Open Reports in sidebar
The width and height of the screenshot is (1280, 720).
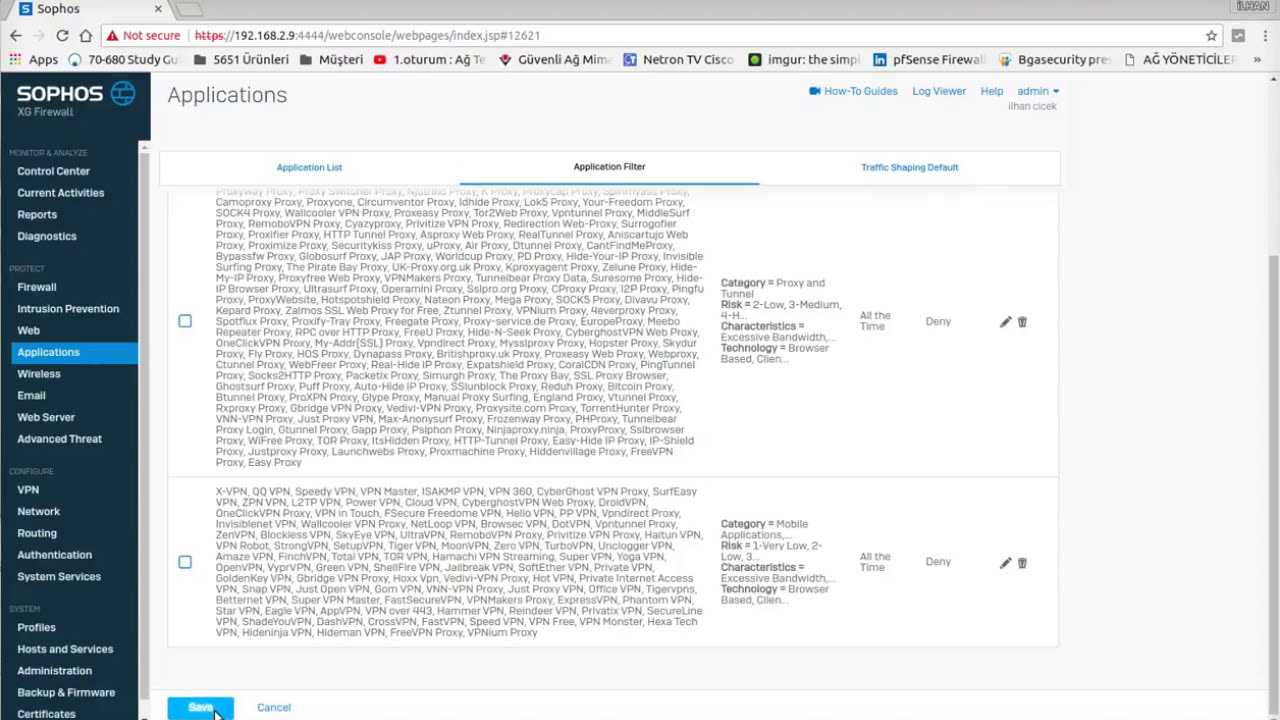point(37,215)
